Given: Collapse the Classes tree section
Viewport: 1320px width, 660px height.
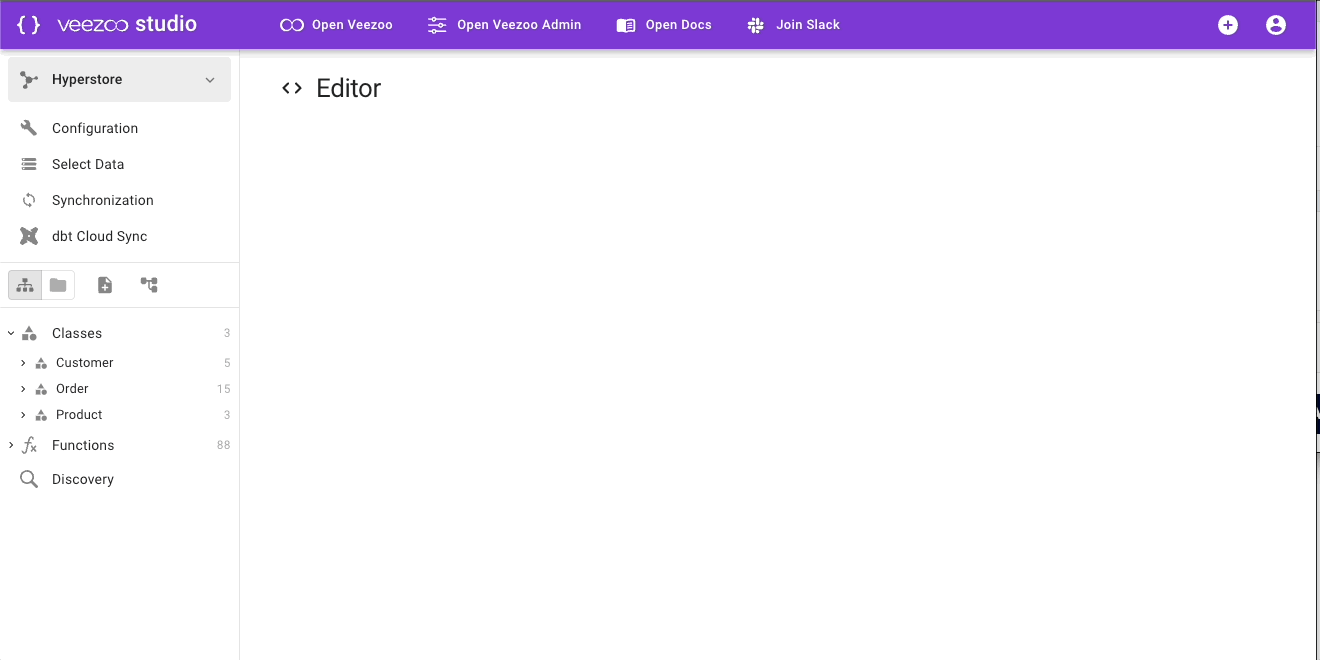Looking at the screenshot, I should click(x=11, y=333).
